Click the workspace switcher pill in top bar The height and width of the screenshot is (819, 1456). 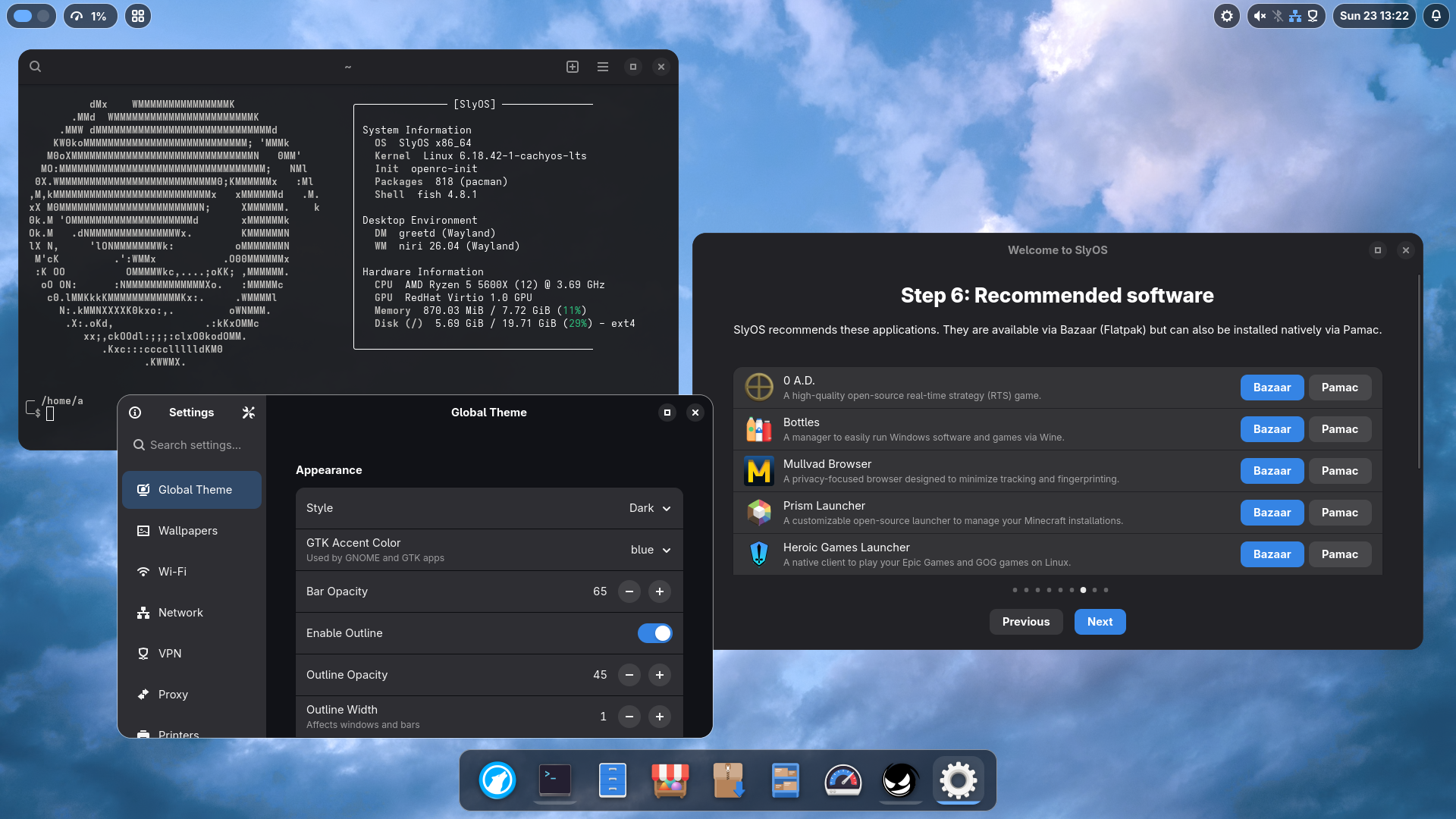(32, 16)
